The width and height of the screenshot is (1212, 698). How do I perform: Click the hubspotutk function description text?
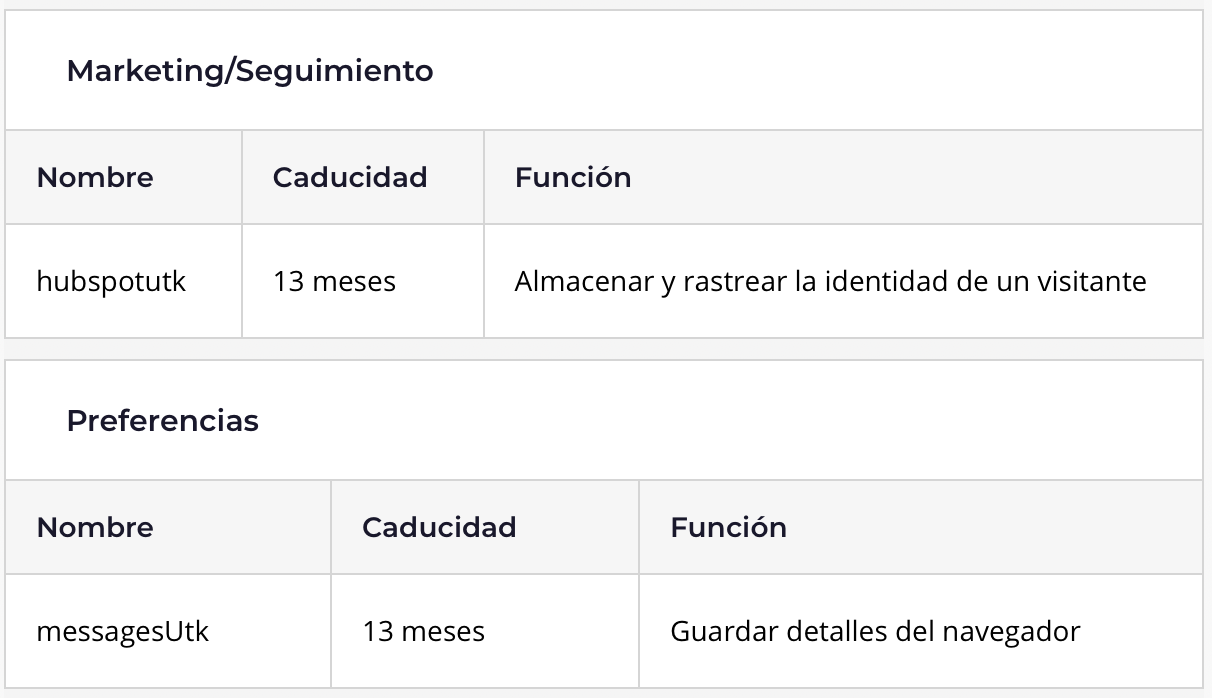(x=830, y=282)
